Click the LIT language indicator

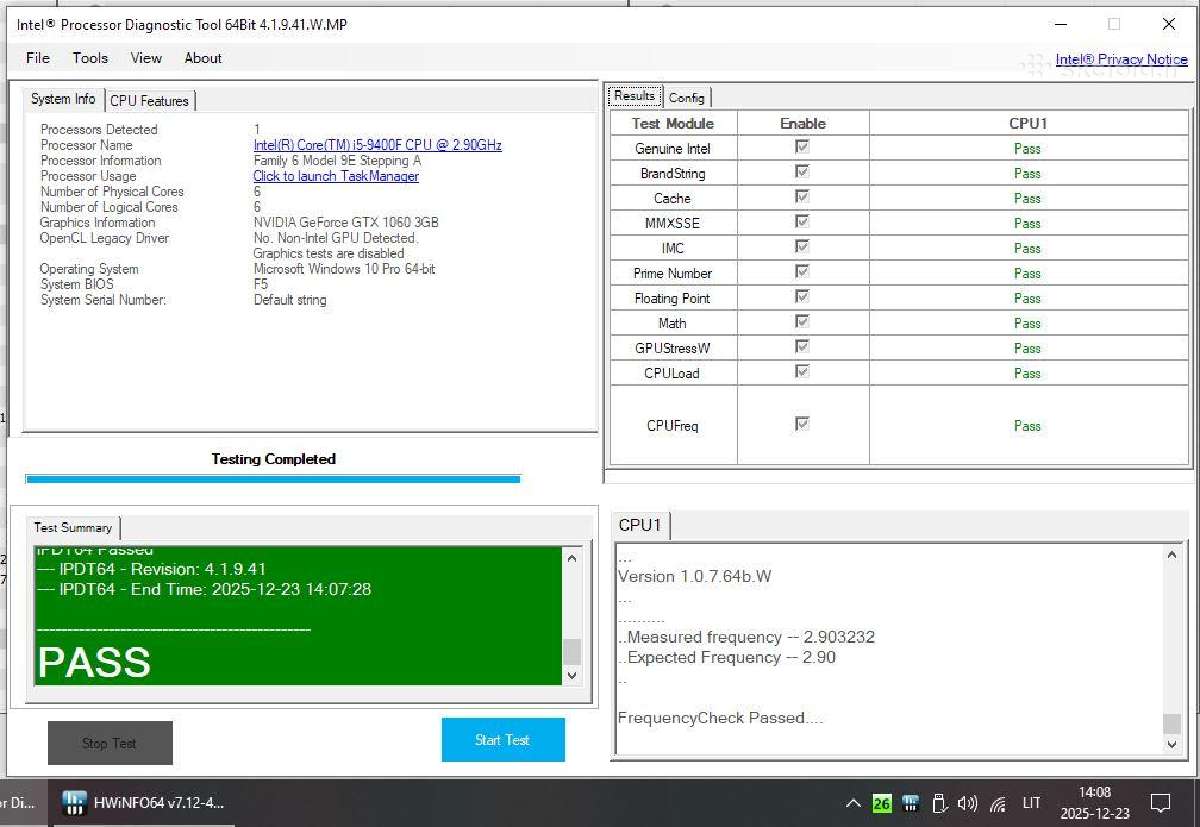[x=1032, y=803]
